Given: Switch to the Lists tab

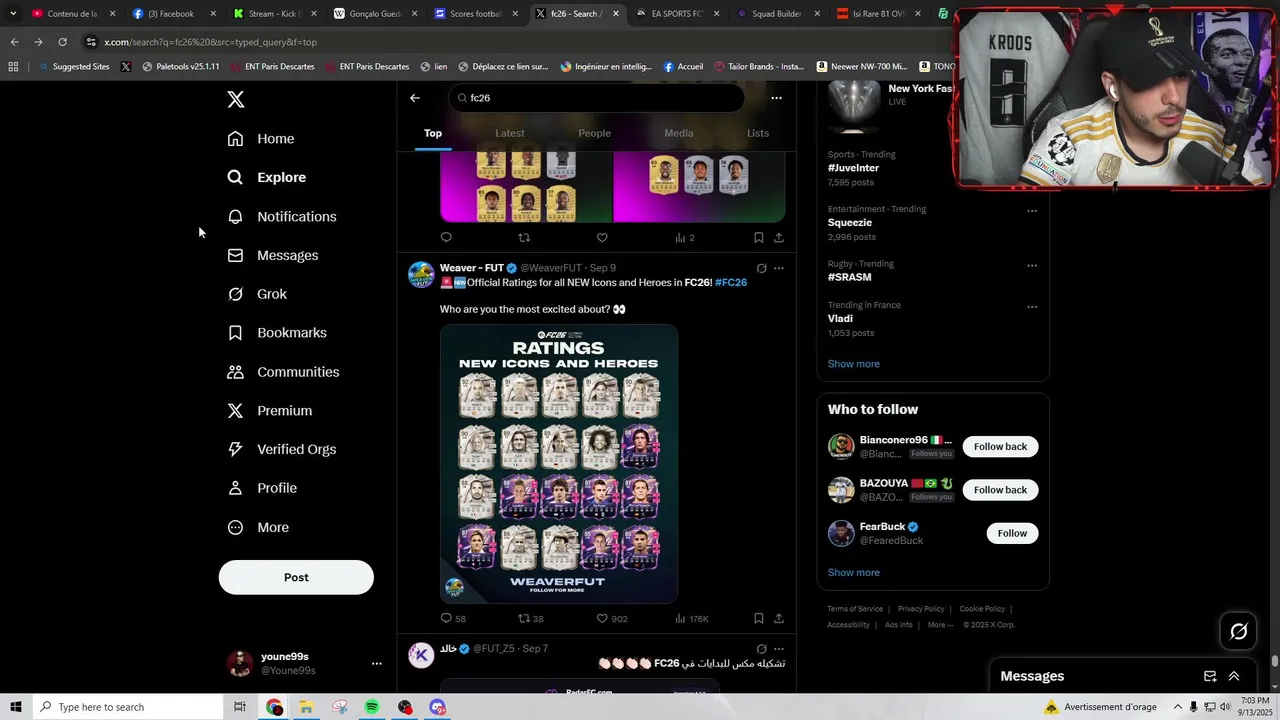Looking at the screenshot, I should coord(758,133).
